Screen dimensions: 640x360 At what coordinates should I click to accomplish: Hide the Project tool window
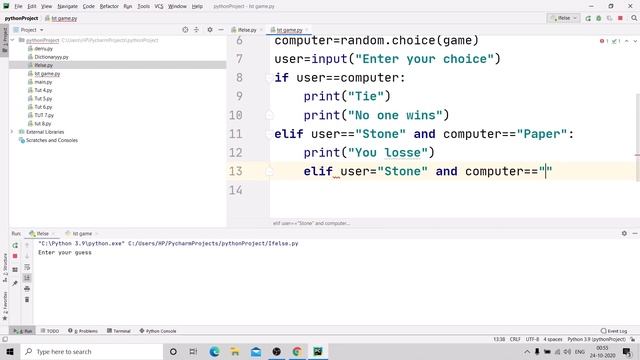(221, 30)
